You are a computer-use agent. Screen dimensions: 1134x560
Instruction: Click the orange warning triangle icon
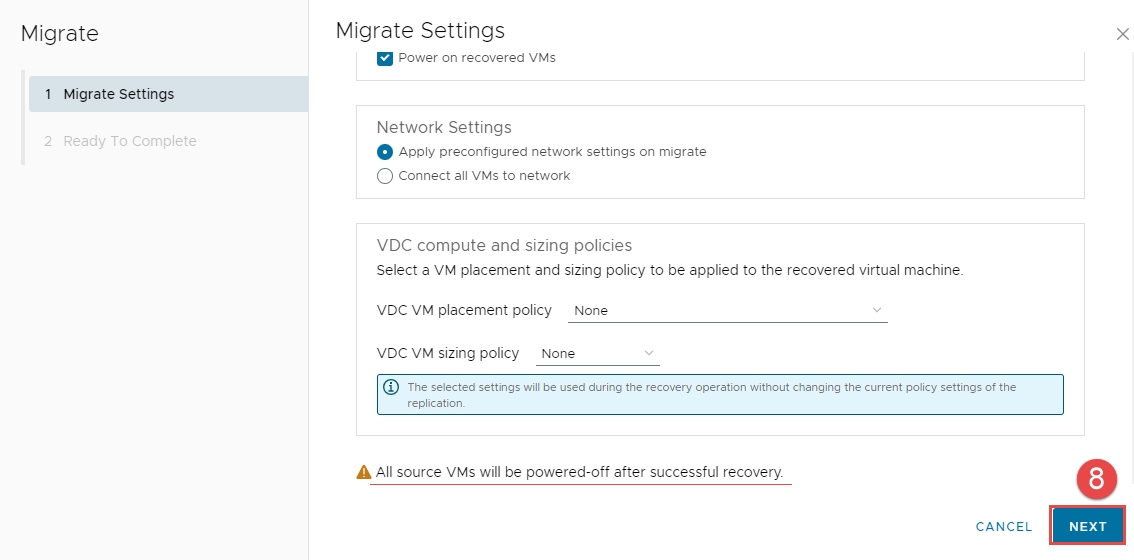[x=364, y=472]
